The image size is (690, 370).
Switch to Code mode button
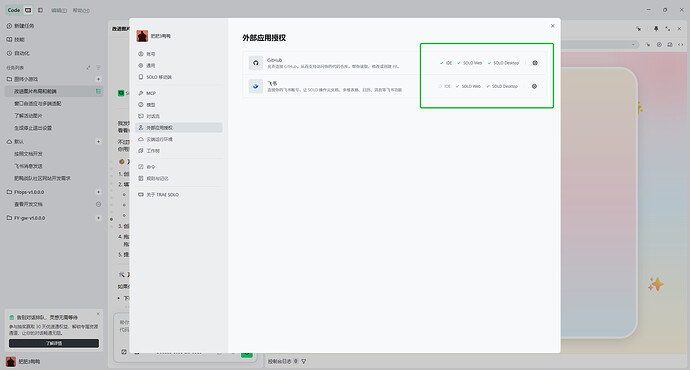(x=14, y=10)
